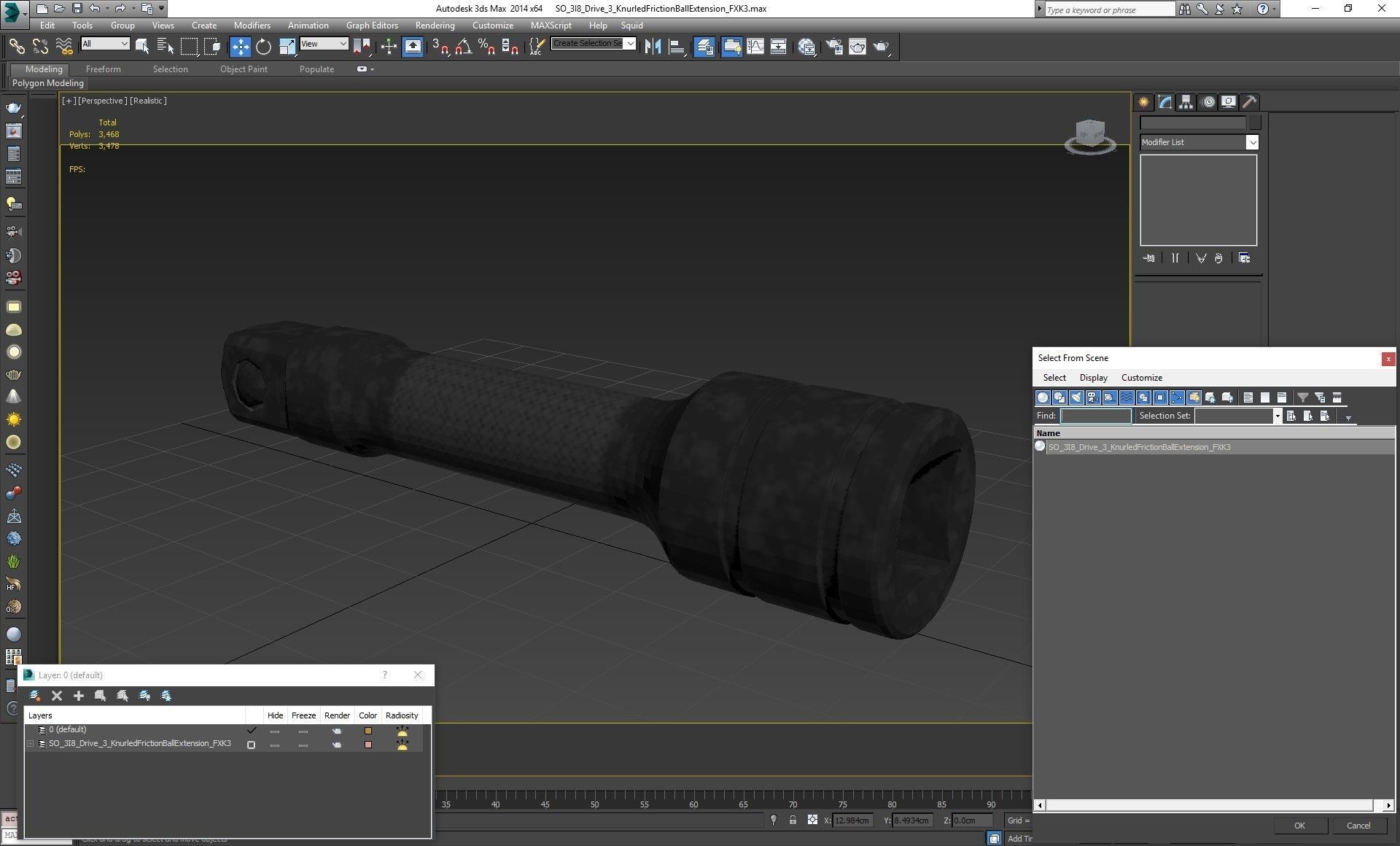Open the Render Setup icon
This screenshot has width=1400, height=846.
[834, 47]
